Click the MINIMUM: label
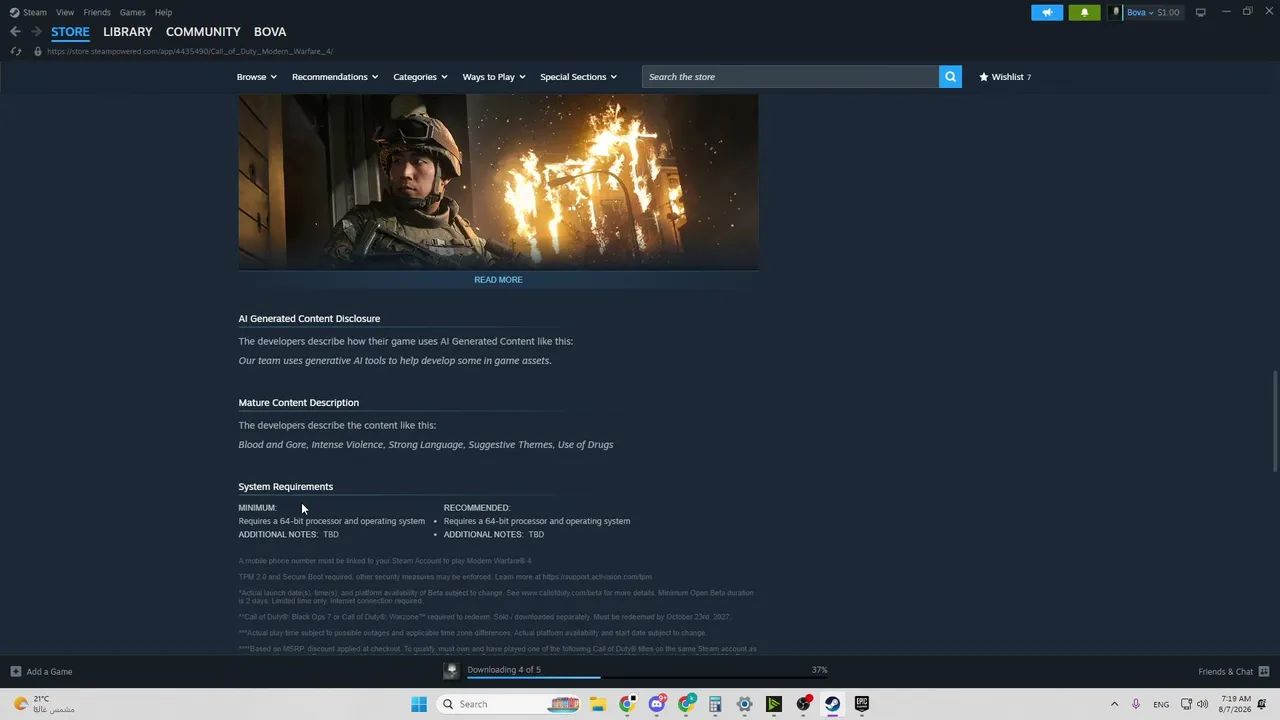1280x720 pixels. [257, 508]
